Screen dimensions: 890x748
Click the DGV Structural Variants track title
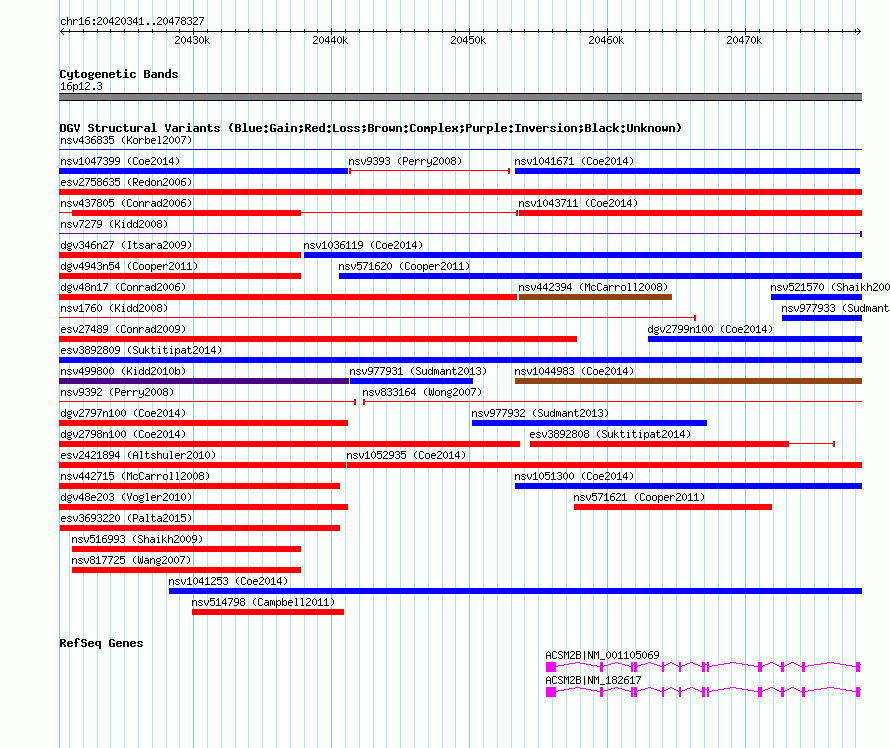(370, 128)
